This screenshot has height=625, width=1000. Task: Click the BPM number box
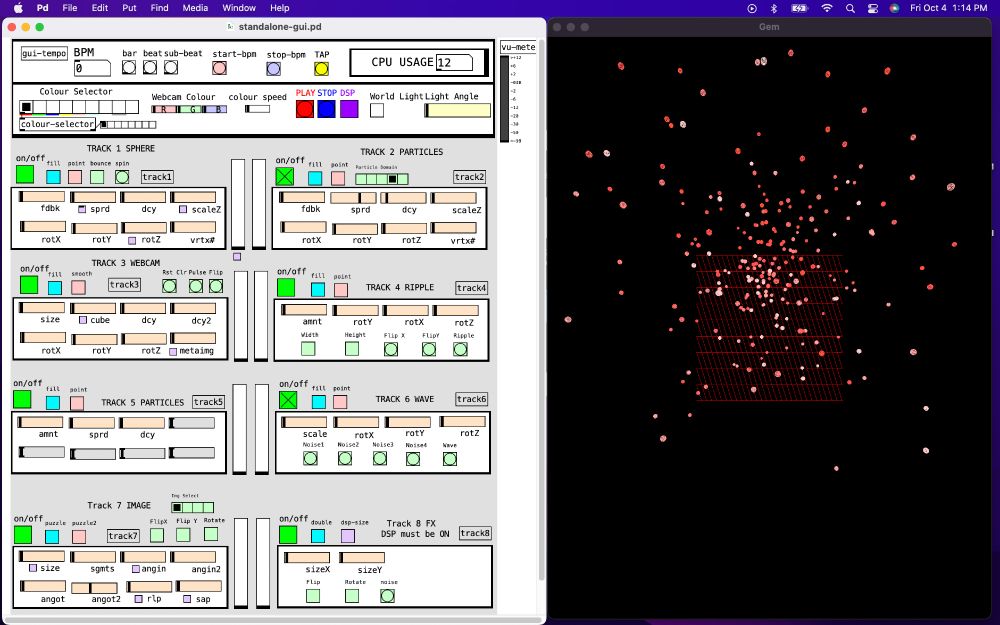(92, 68)
